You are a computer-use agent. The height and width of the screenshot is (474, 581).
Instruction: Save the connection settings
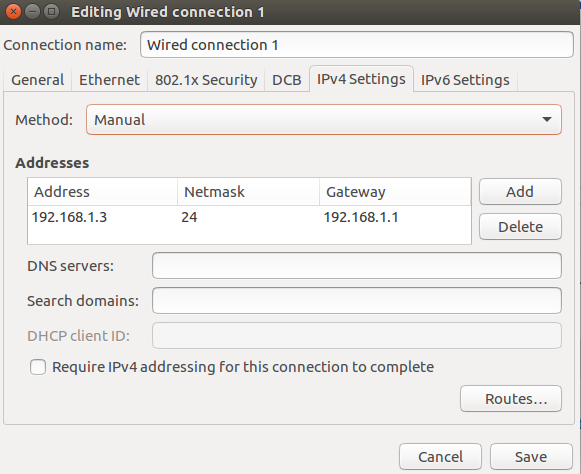pos(531,457)
